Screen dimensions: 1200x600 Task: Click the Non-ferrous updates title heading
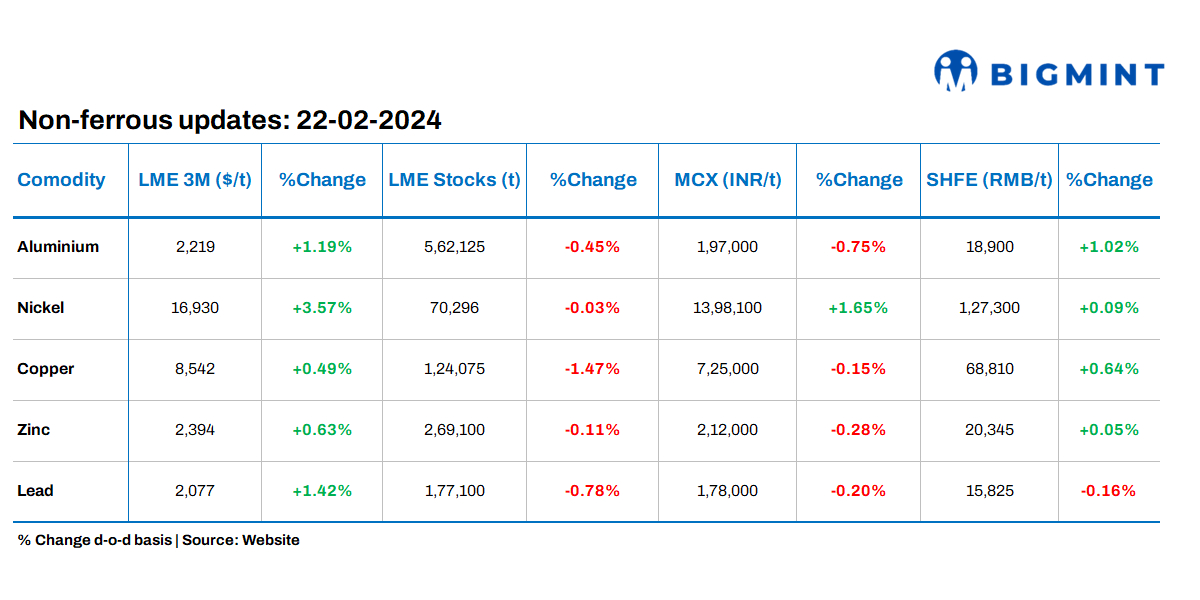230,121
